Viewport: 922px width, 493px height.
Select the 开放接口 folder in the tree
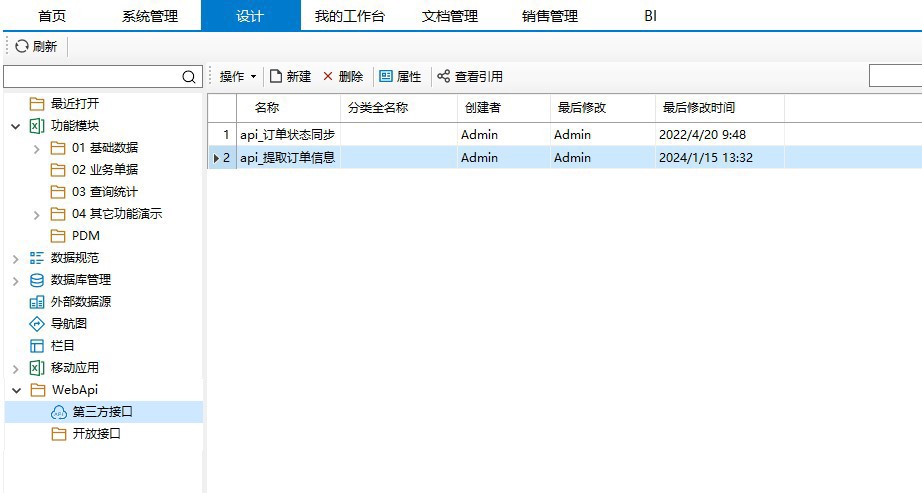pos(96,434)
